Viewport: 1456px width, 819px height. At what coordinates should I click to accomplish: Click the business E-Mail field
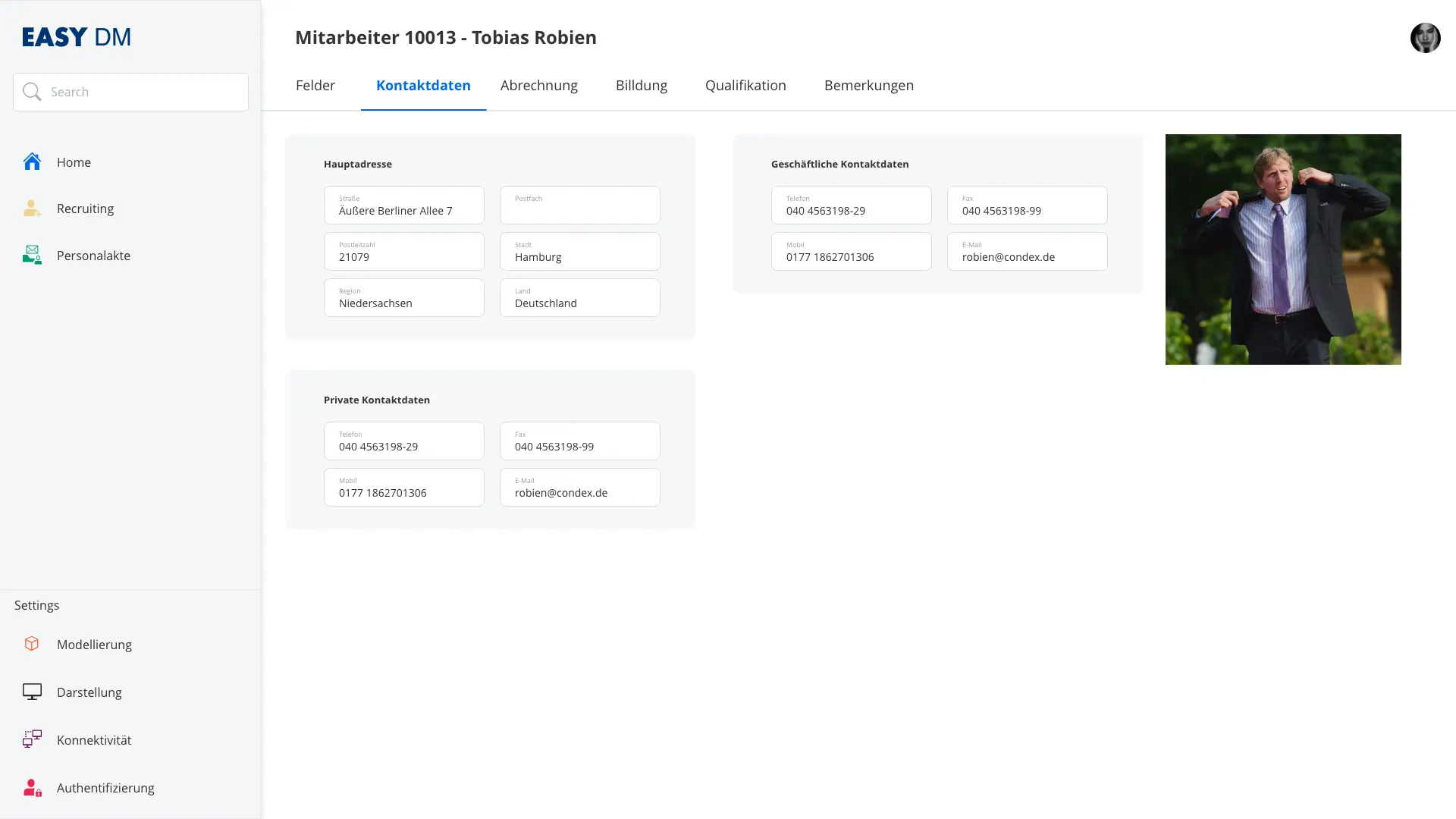coord(1027,252)
